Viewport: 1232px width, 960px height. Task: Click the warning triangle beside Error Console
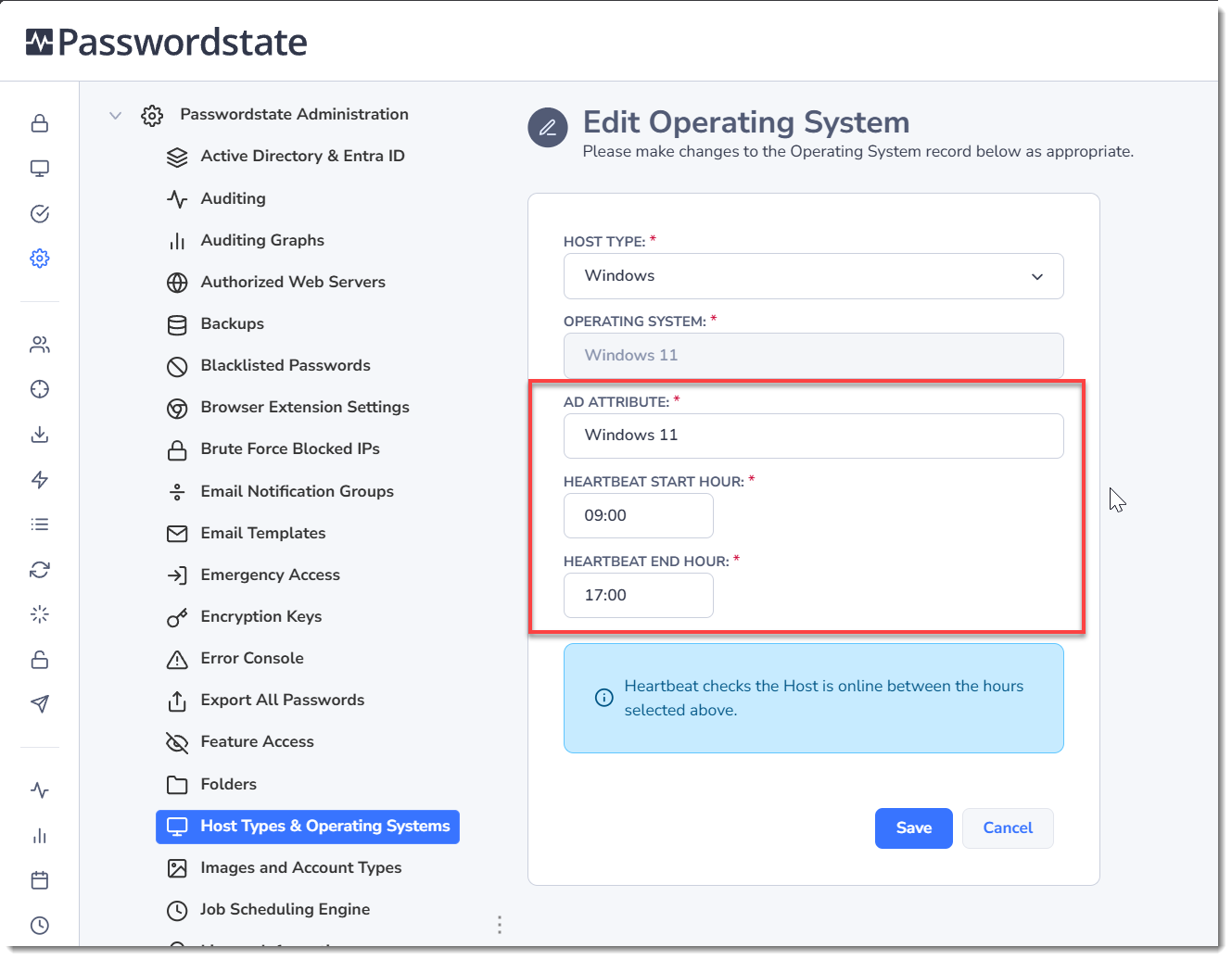coord(177,659)
